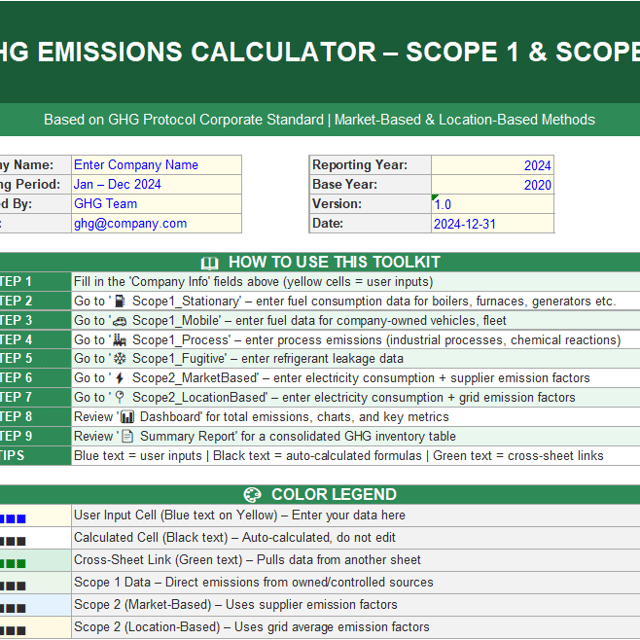Select the 'Jan – Dec 2024' reporting period cell
The height and width of the screenshot is (640, 640).
click(156, 185)
